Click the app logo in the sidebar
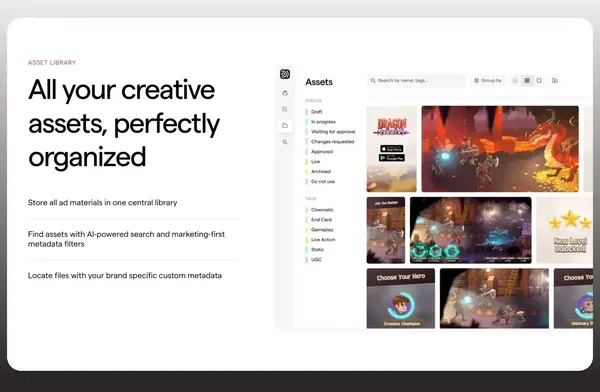 pyautogui.click(x=285, y=74)
